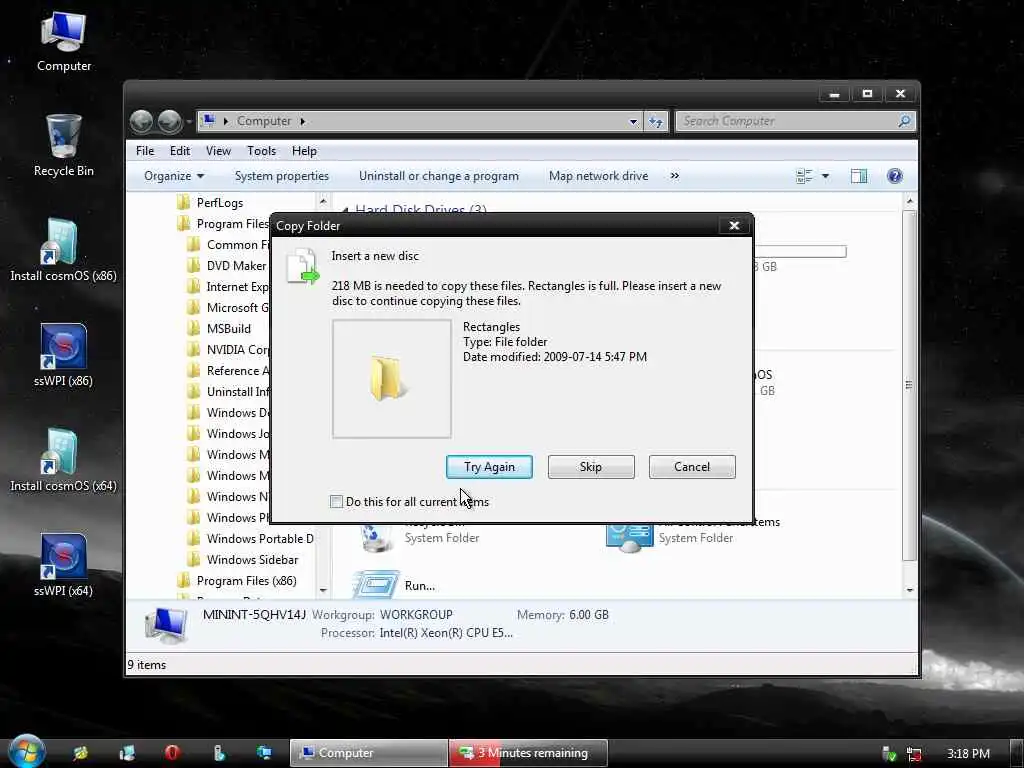Show more toolbar commands chevron
The image size is (1024, 768).
675,176
